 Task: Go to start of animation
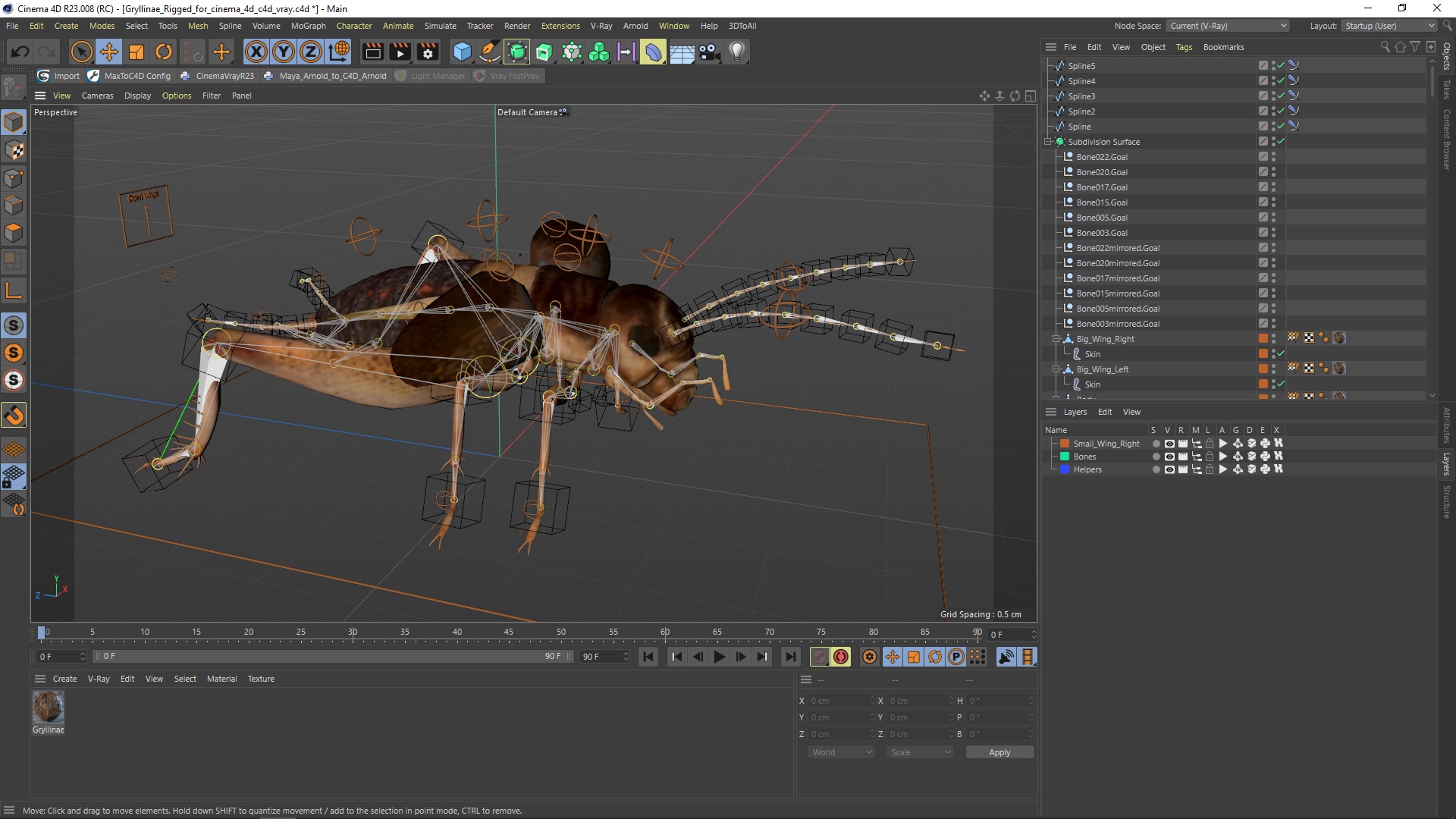648,657
